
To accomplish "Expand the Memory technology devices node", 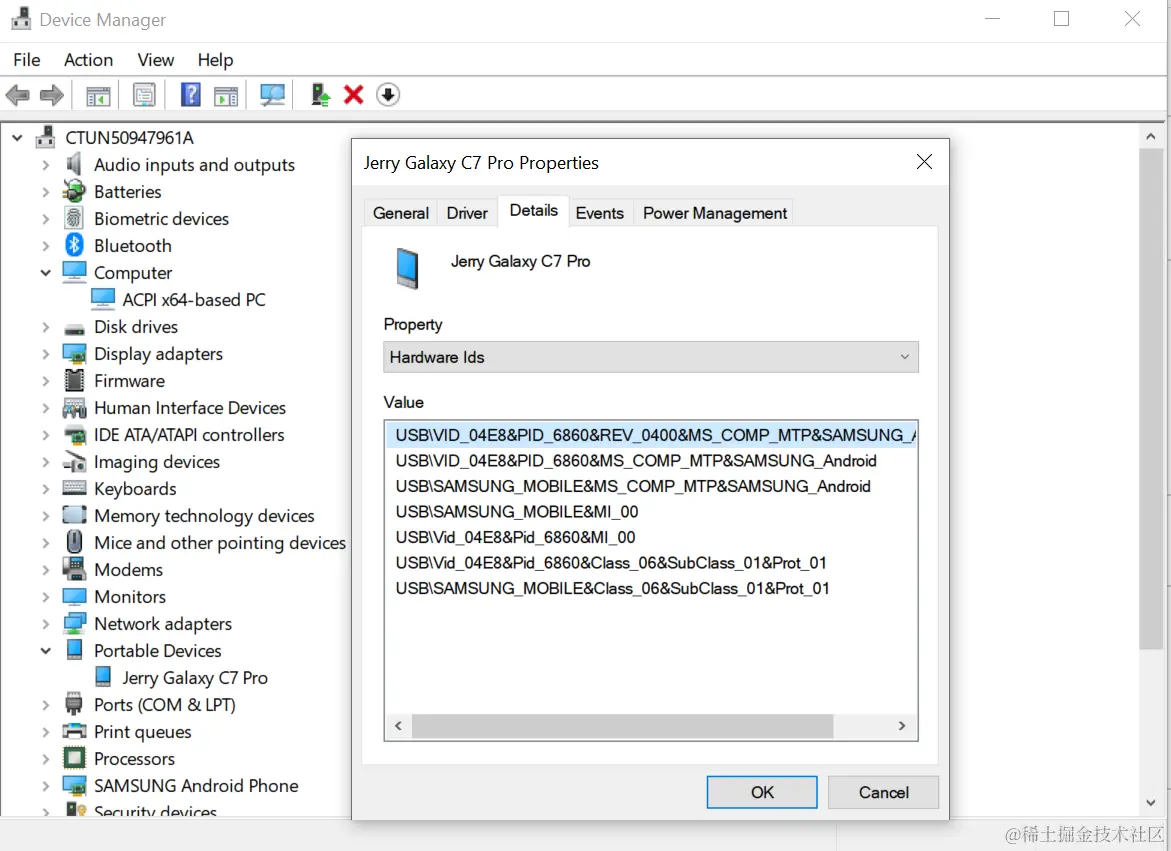I will coord(46,516).
